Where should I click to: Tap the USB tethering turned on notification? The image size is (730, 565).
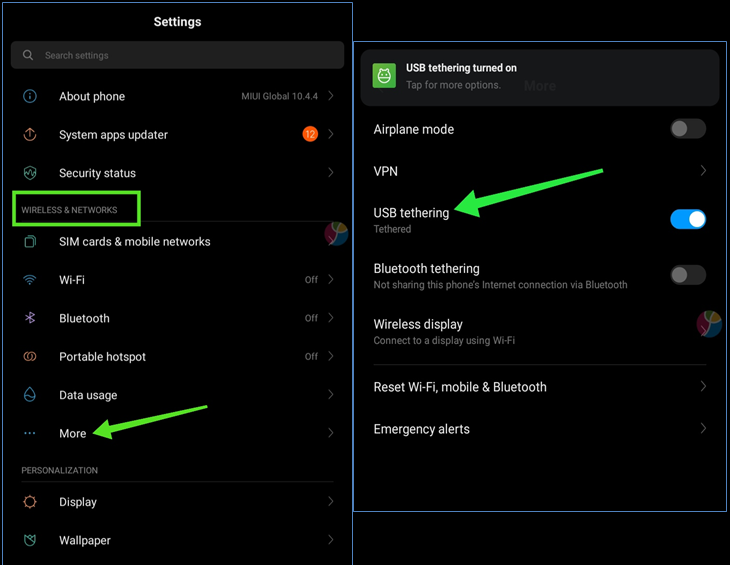(539, 76)
